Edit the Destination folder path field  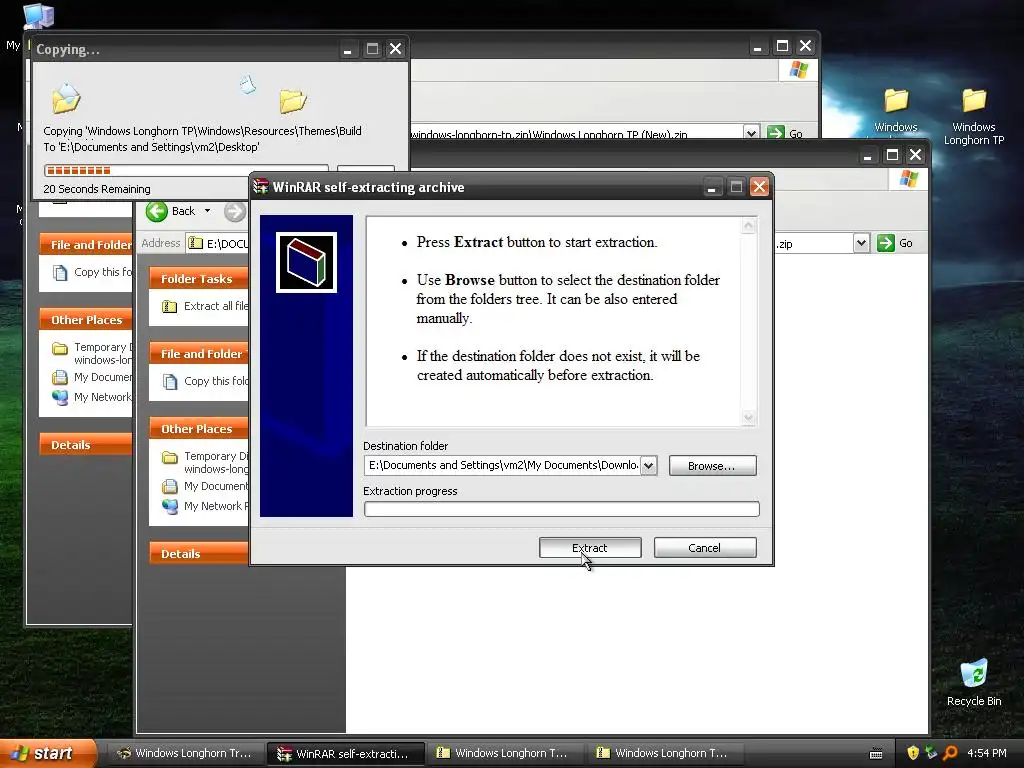tap(502, 466)
